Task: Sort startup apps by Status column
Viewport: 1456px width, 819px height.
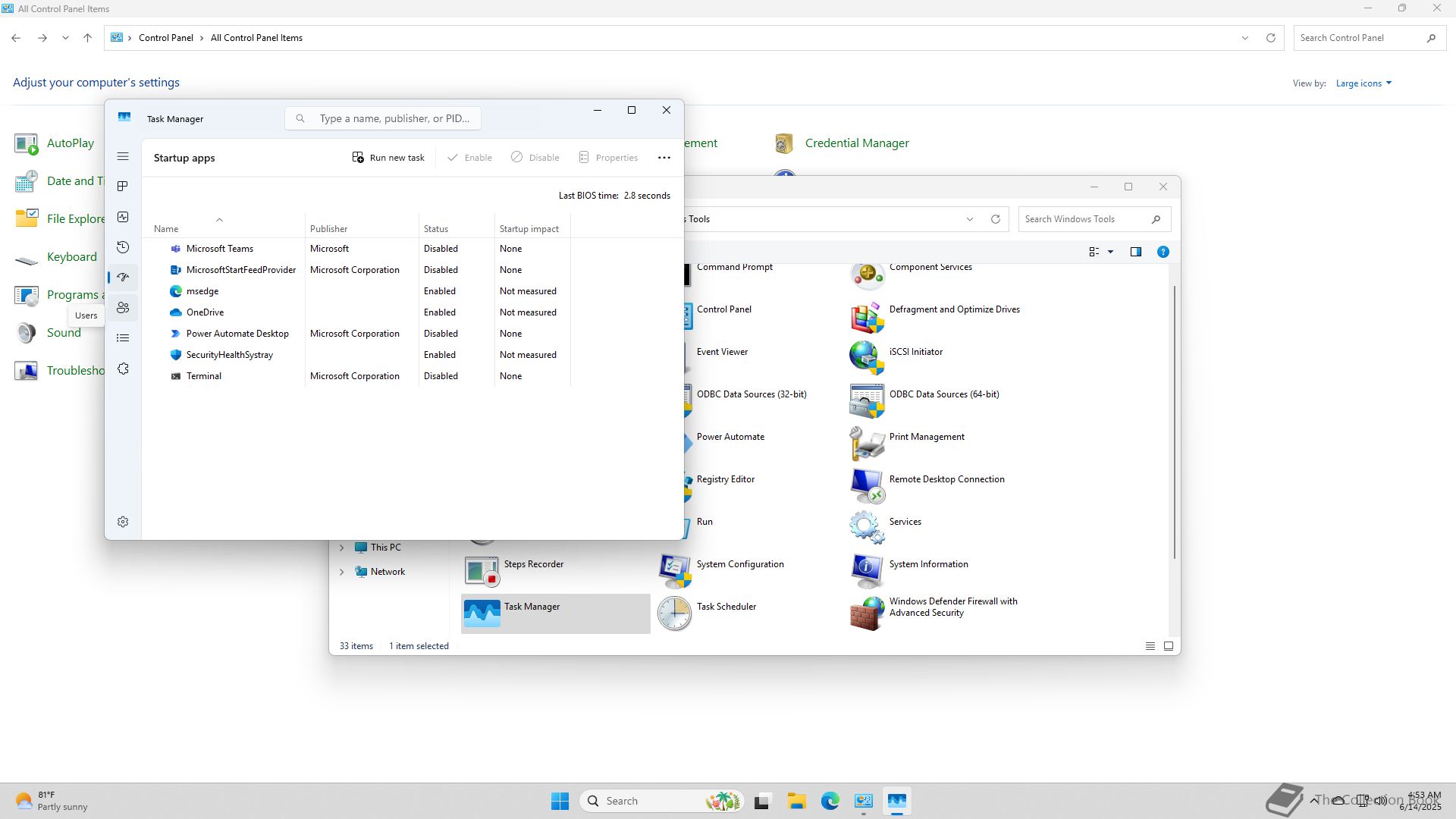Action: (x=436, y=229)
